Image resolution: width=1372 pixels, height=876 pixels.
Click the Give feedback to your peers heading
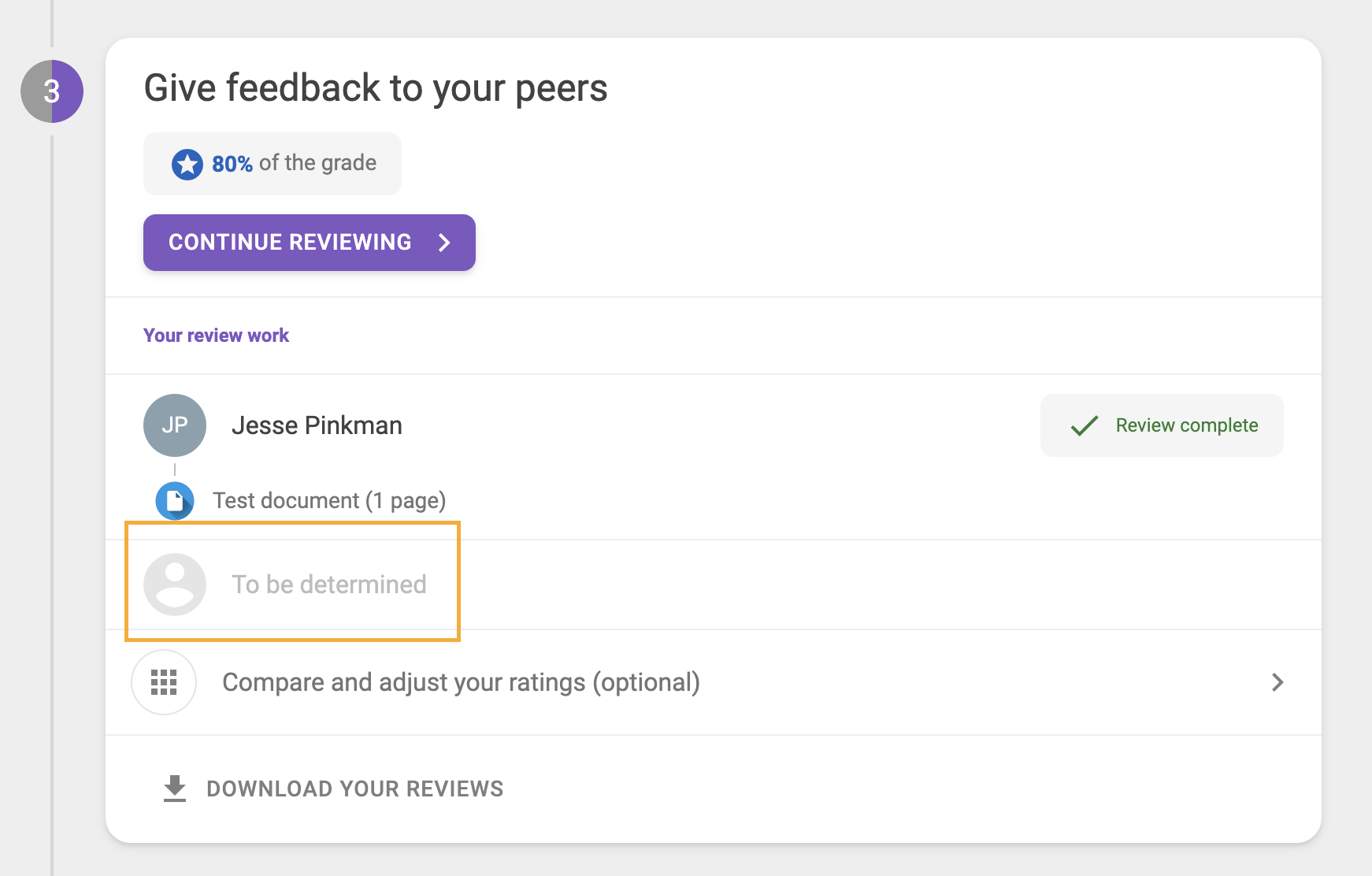click(376, 87)
